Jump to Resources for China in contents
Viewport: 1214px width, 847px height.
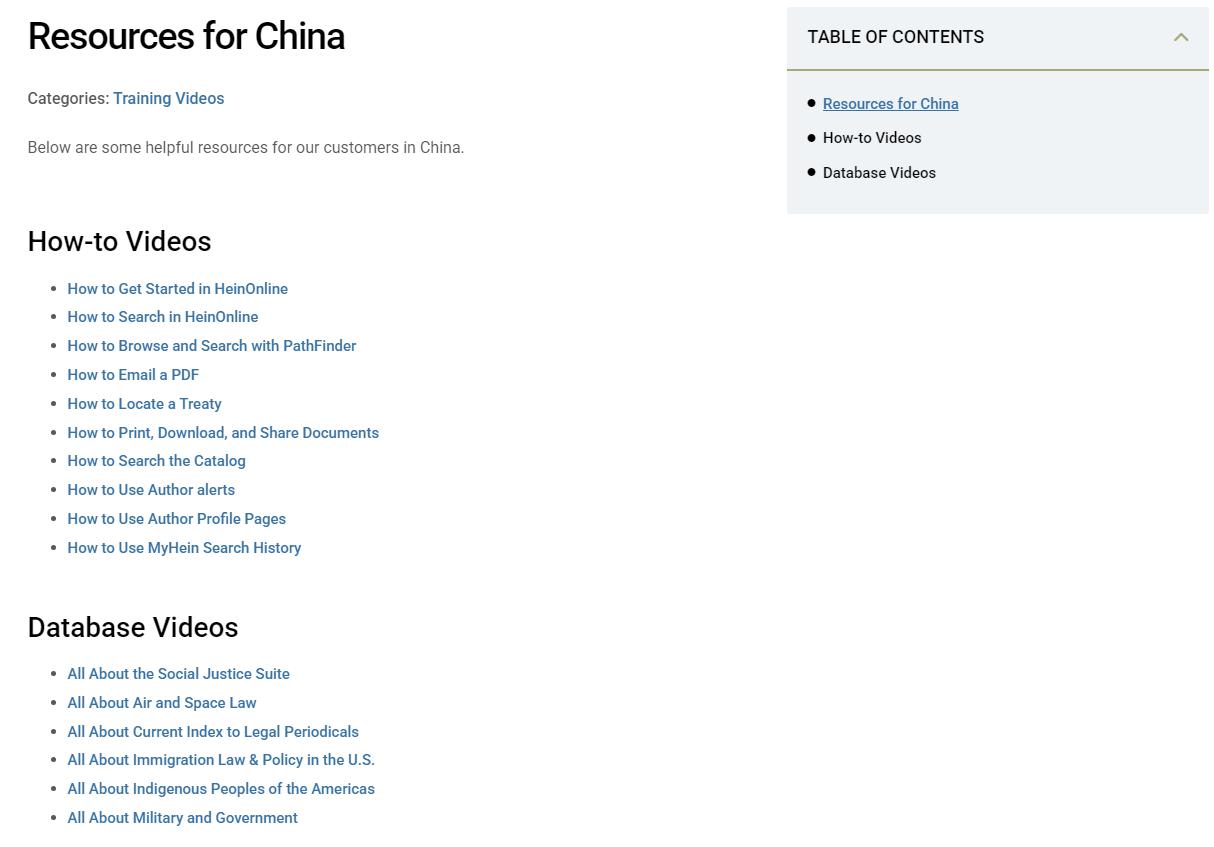(890, 104)
